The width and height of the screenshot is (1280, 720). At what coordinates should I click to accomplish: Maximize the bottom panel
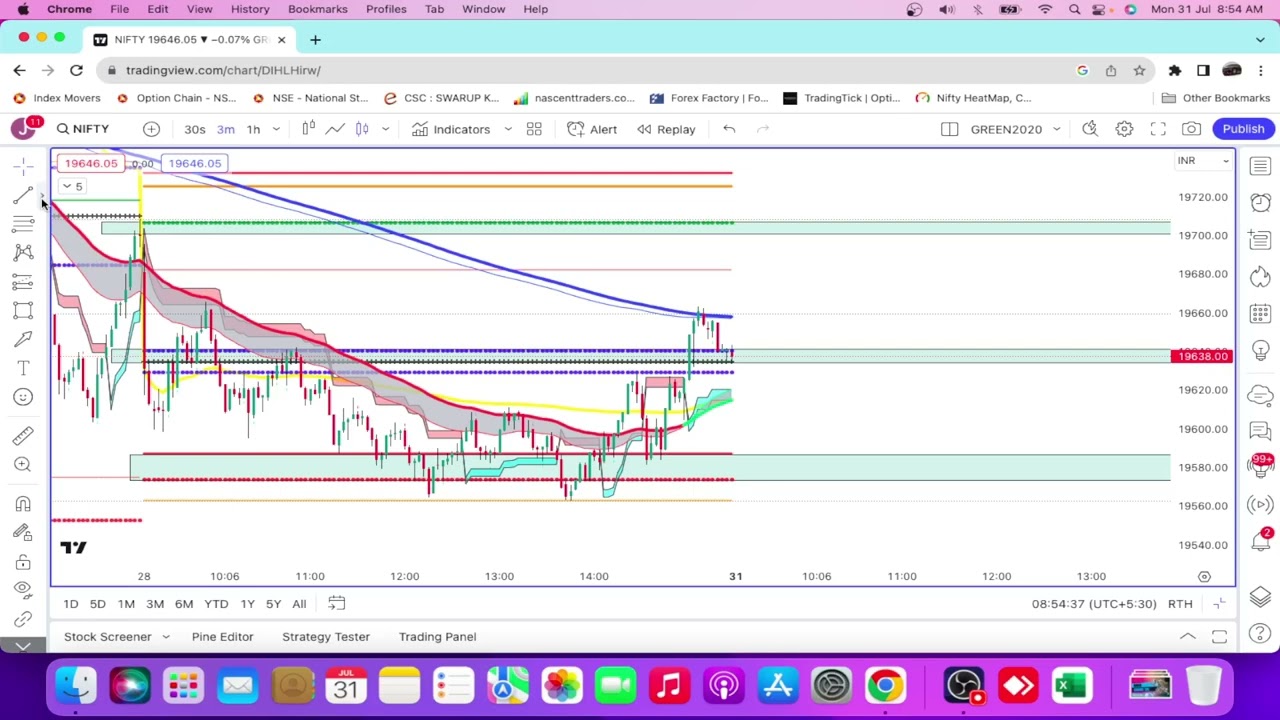click(1219, 637)
